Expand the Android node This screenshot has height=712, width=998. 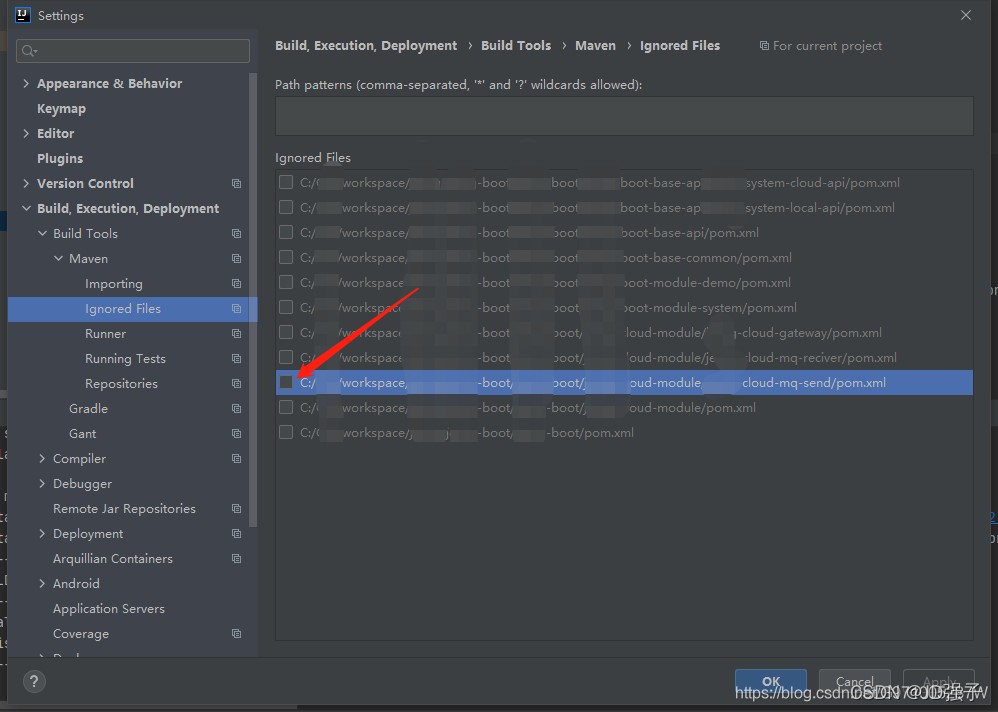(x=42, y=583)
